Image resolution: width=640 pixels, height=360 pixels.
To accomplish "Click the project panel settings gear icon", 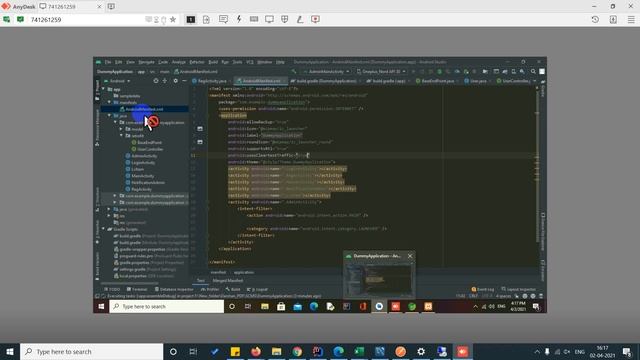I will coord(176,81).
